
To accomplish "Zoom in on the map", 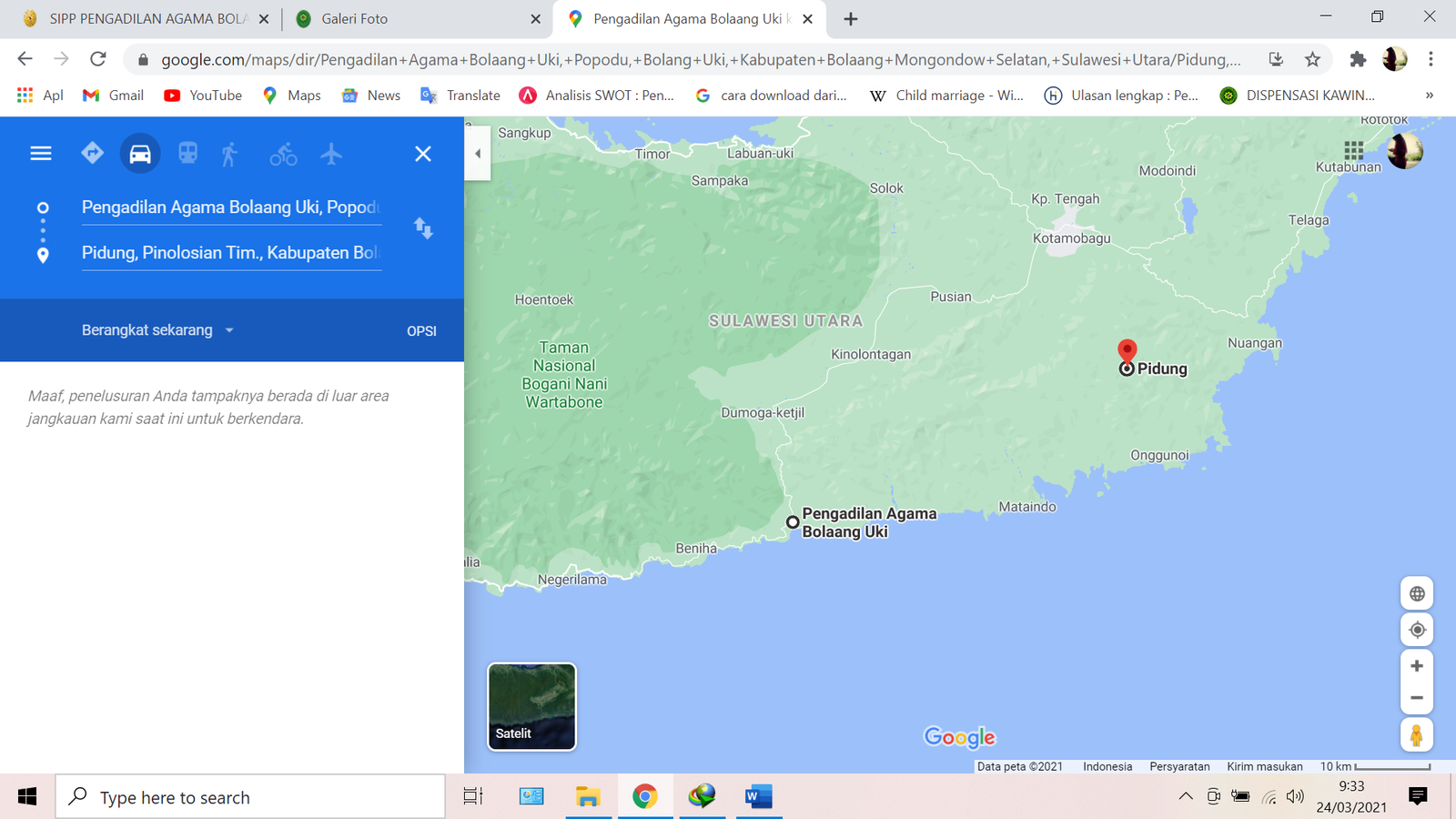I will pyautogui.click(x=1417, y=666).
